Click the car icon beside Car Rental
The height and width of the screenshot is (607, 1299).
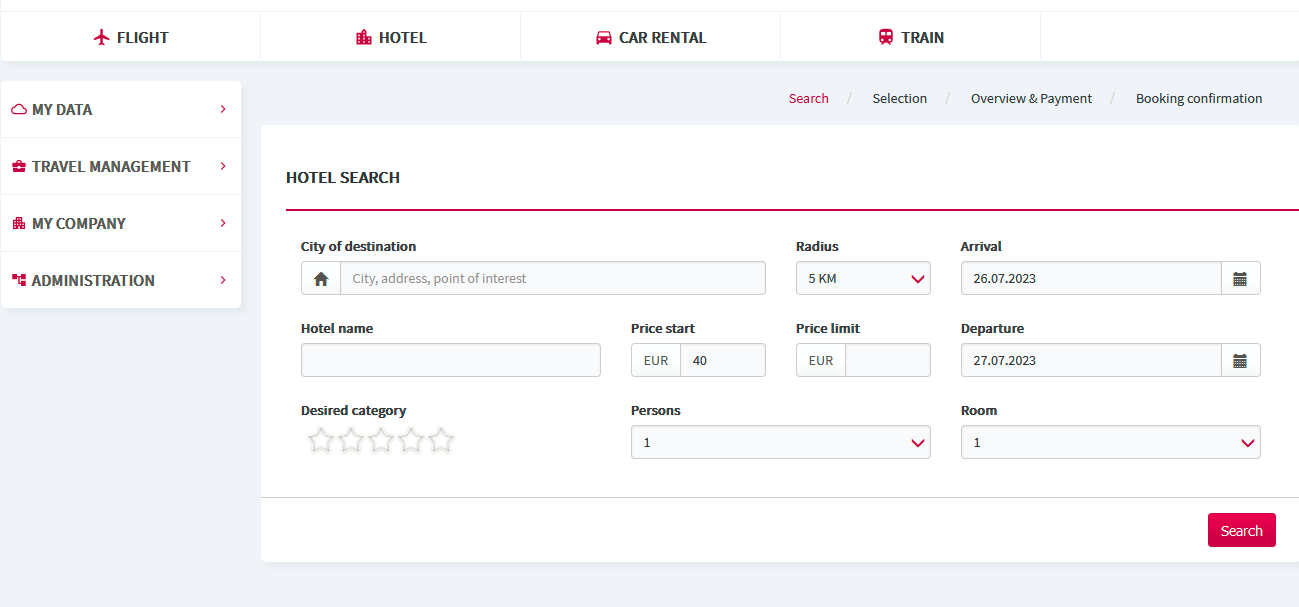pyautogui.click(x=604, y=38)
